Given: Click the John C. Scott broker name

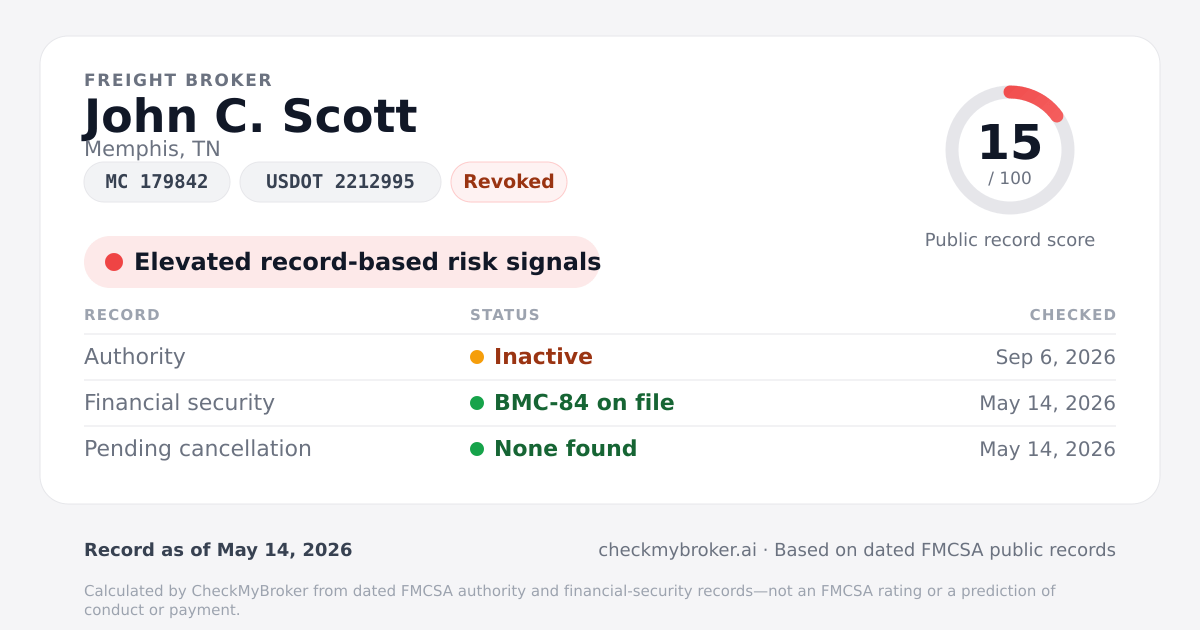Looking at the screenshot, I should 250,117.
